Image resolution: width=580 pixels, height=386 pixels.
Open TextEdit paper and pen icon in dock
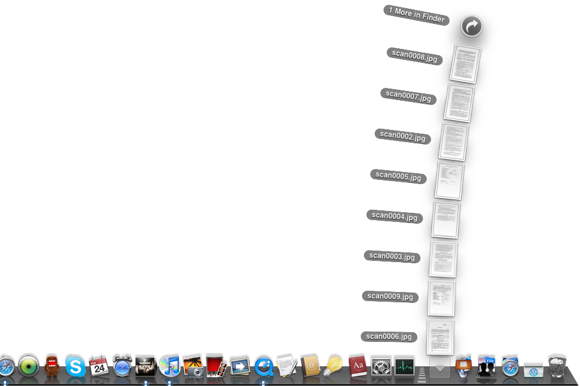[x=287, y=366]
